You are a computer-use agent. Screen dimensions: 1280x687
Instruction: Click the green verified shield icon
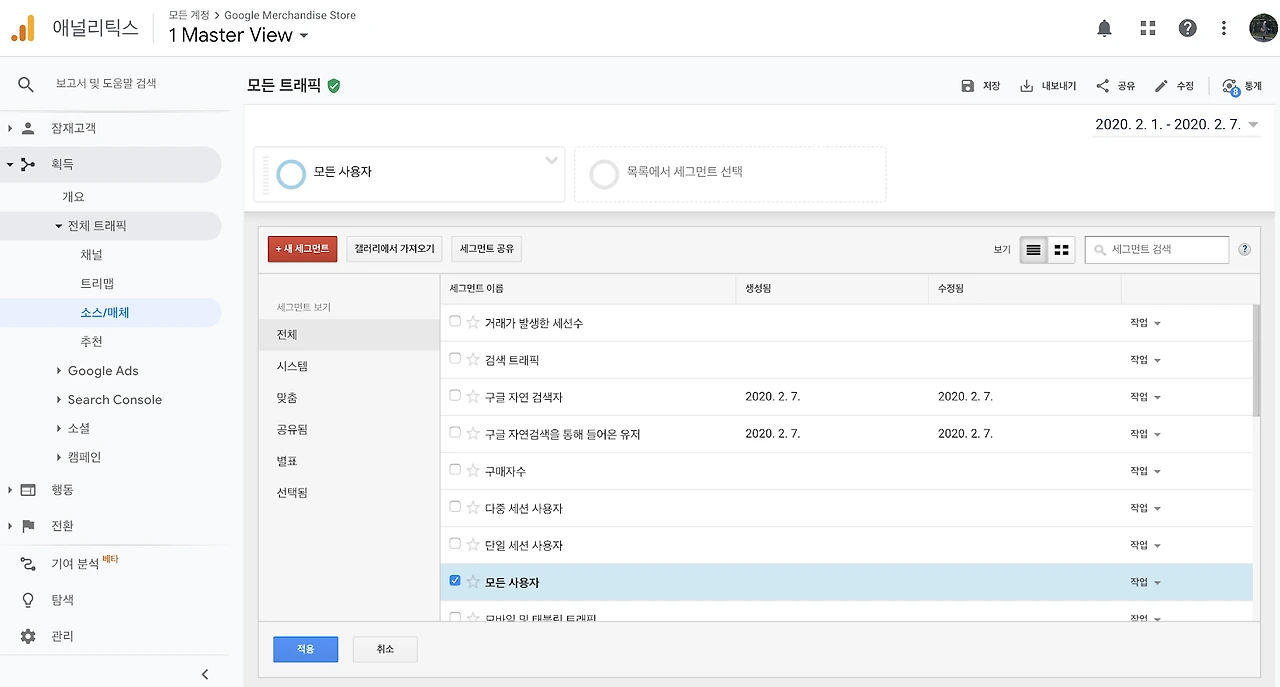(334, 86)
